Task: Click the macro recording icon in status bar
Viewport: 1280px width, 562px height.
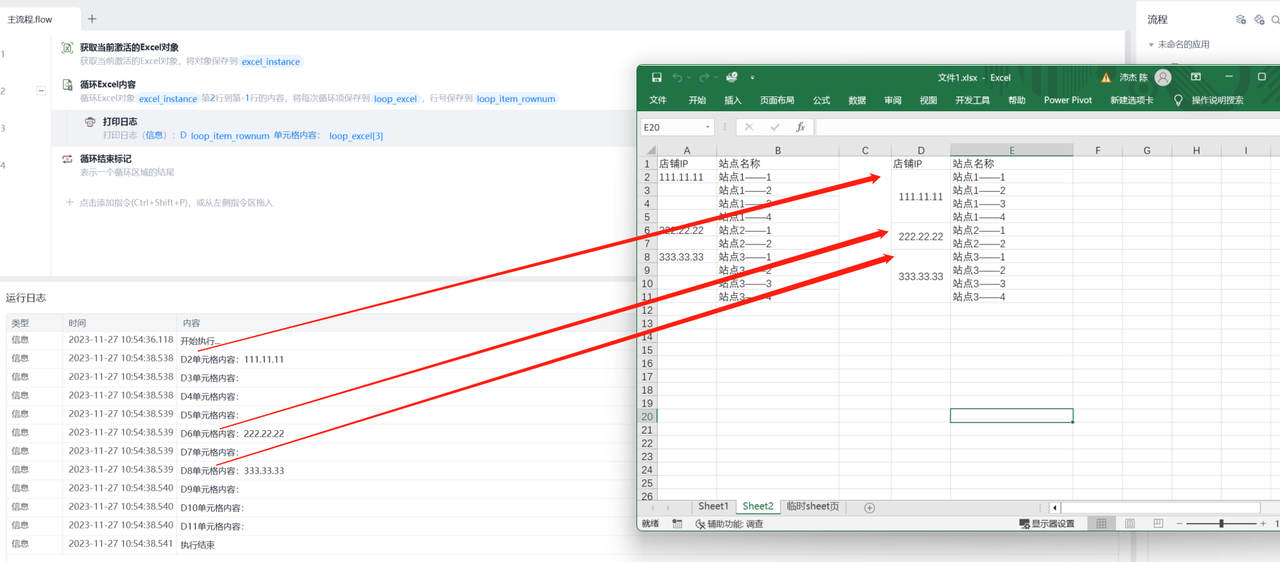Action: pyautogui.click(x=677, y=523)
